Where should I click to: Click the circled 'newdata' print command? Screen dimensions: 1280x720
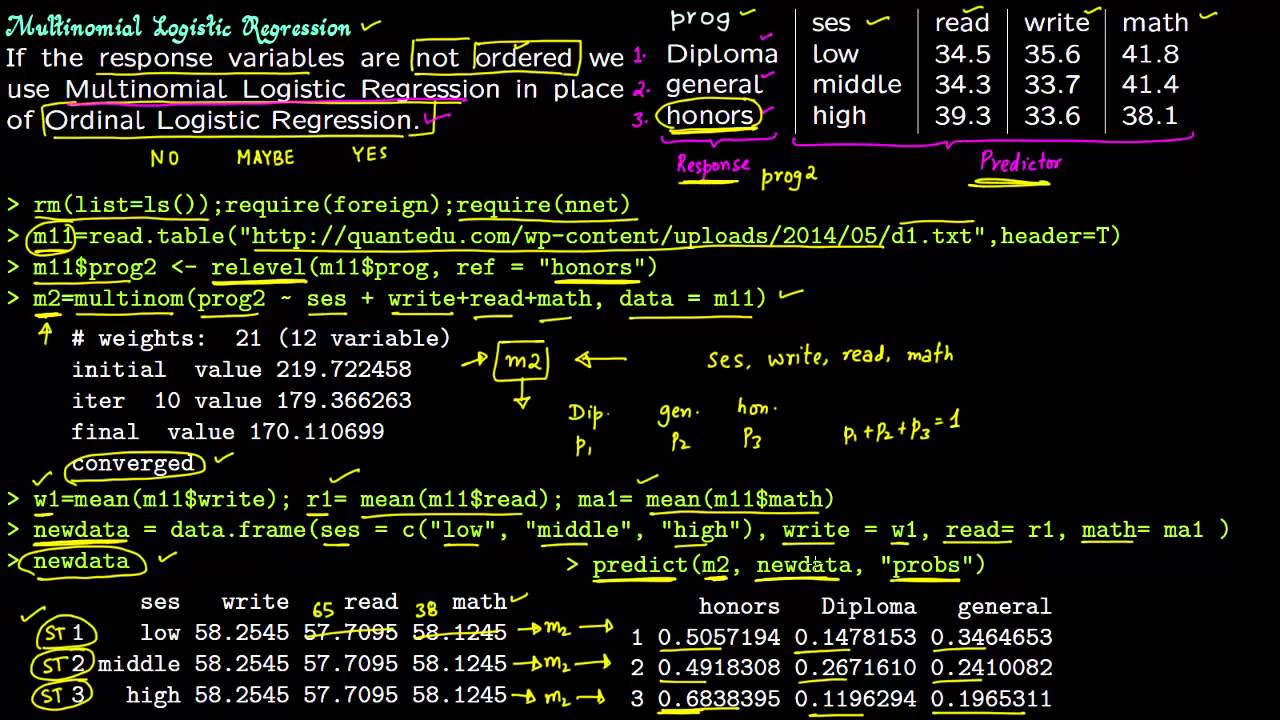click(x=81, y=561)
